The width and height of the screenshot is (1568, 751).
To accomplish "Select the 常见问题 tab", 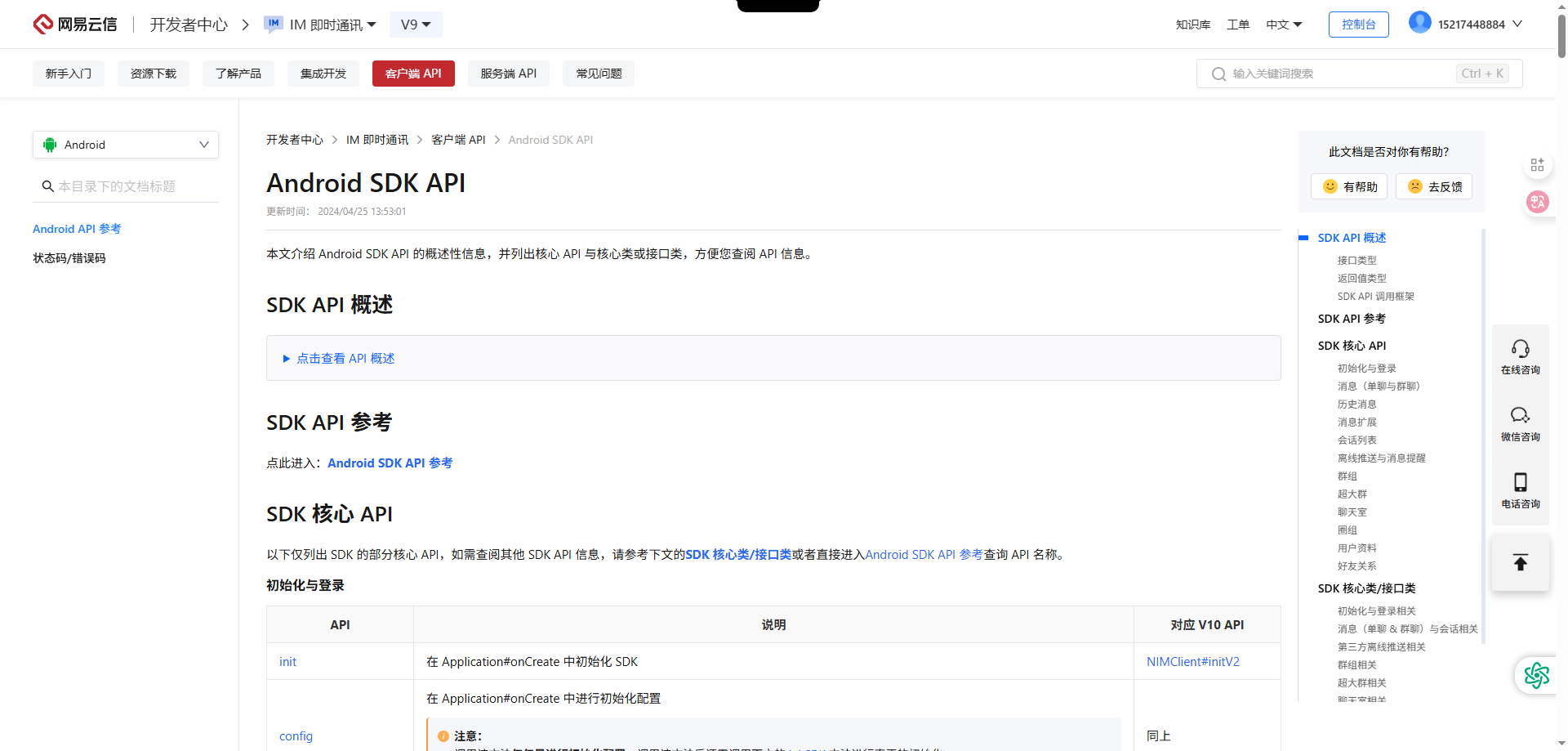I will 599,74.
